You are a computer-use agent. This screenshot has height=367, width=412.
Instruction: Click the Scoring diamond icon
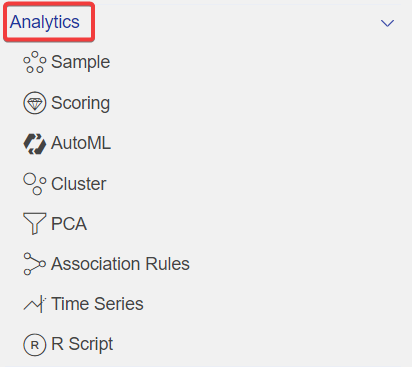pyautogui.click(x=35, y=103)
